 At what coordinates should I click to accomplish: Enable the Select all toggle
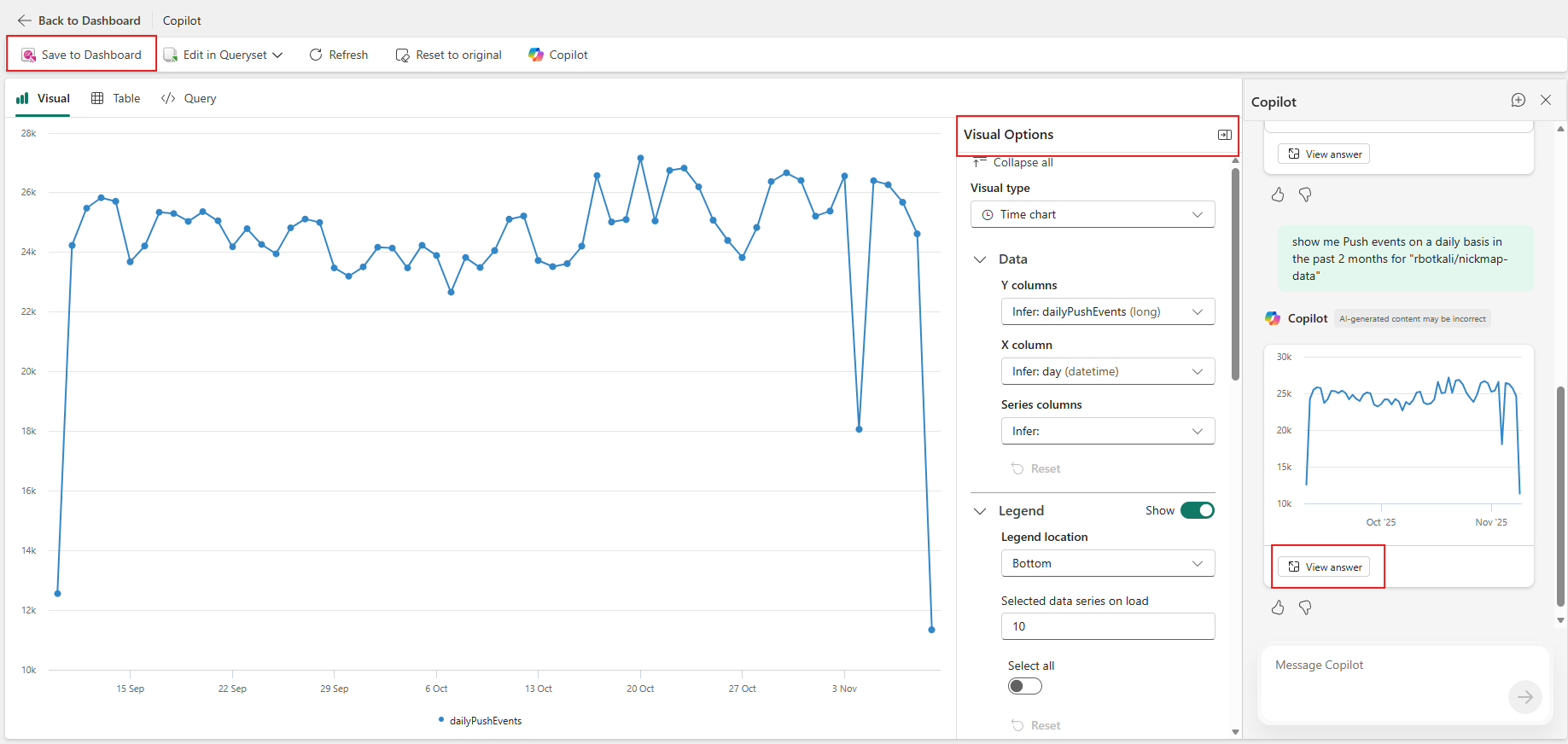click(x=1024, y=686)
